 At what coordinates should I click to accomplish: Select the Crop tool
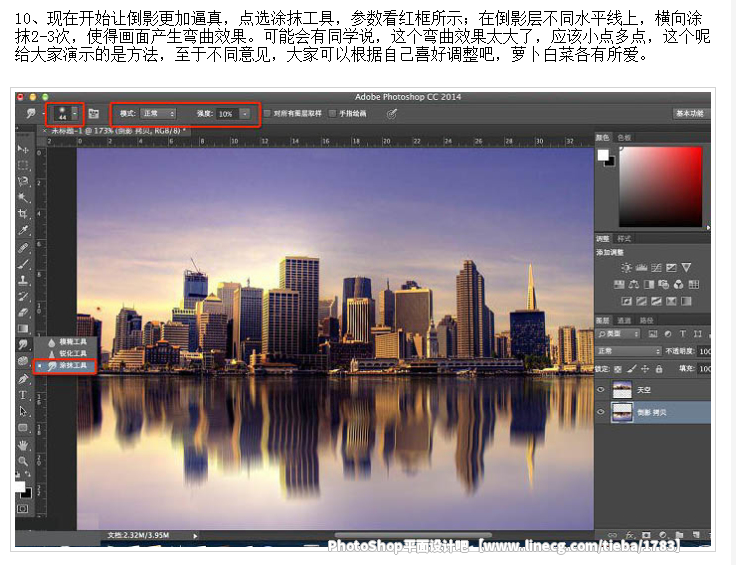pyautogui.click(x=23, y=214)
